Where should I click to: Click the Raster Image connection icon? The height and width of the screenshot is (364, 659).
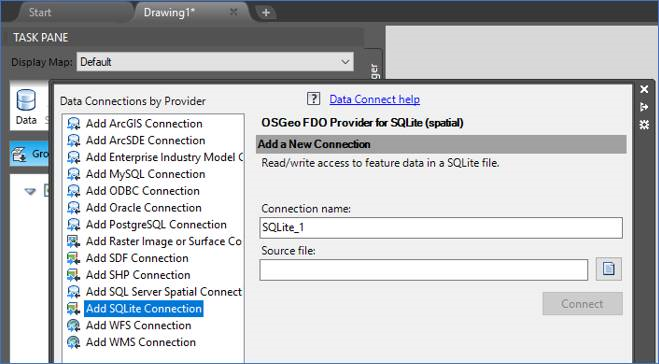coord(74,241)
